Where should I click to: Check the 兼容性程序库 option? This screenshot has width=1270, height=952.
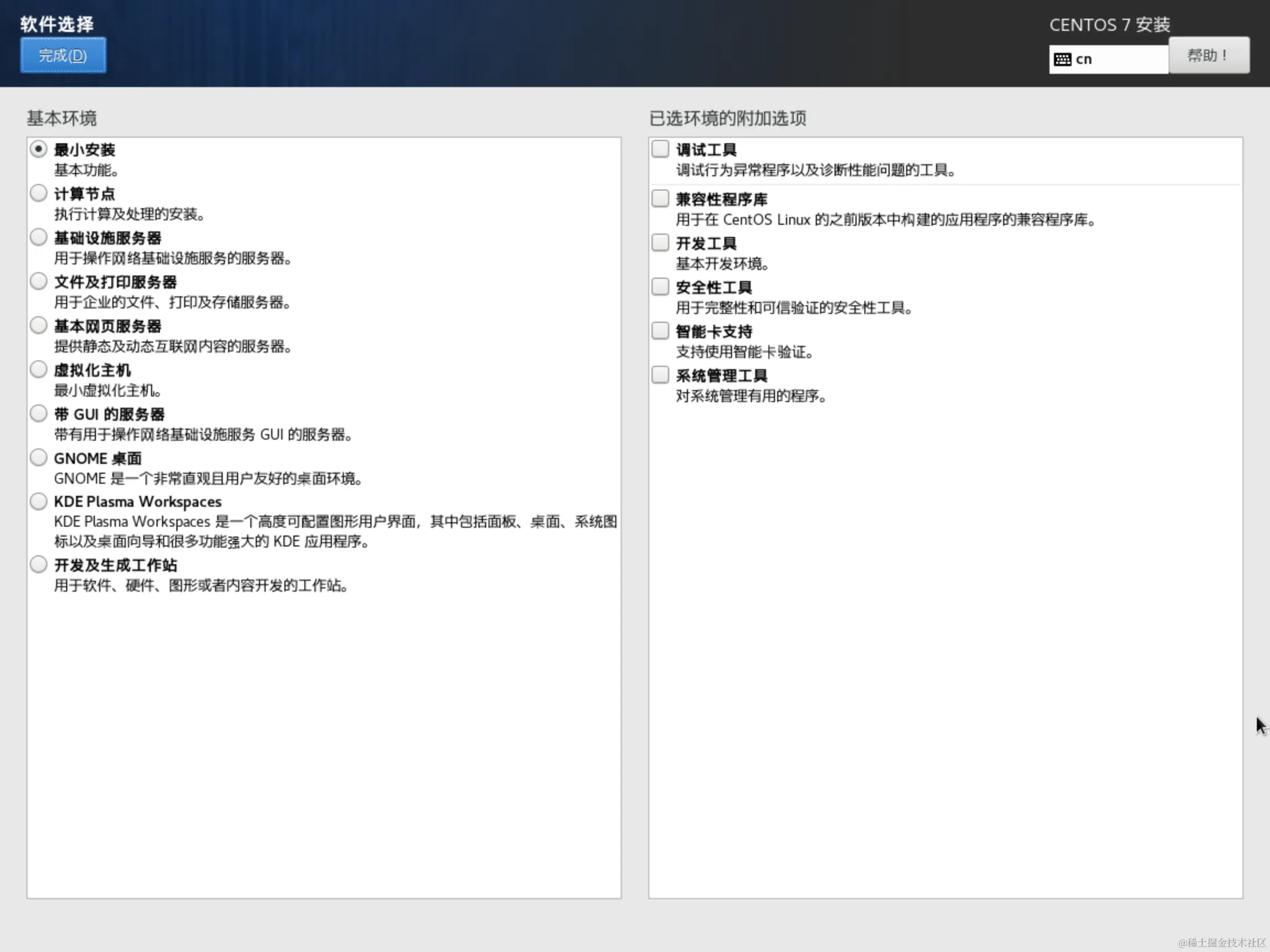click(x=660, y=198)
